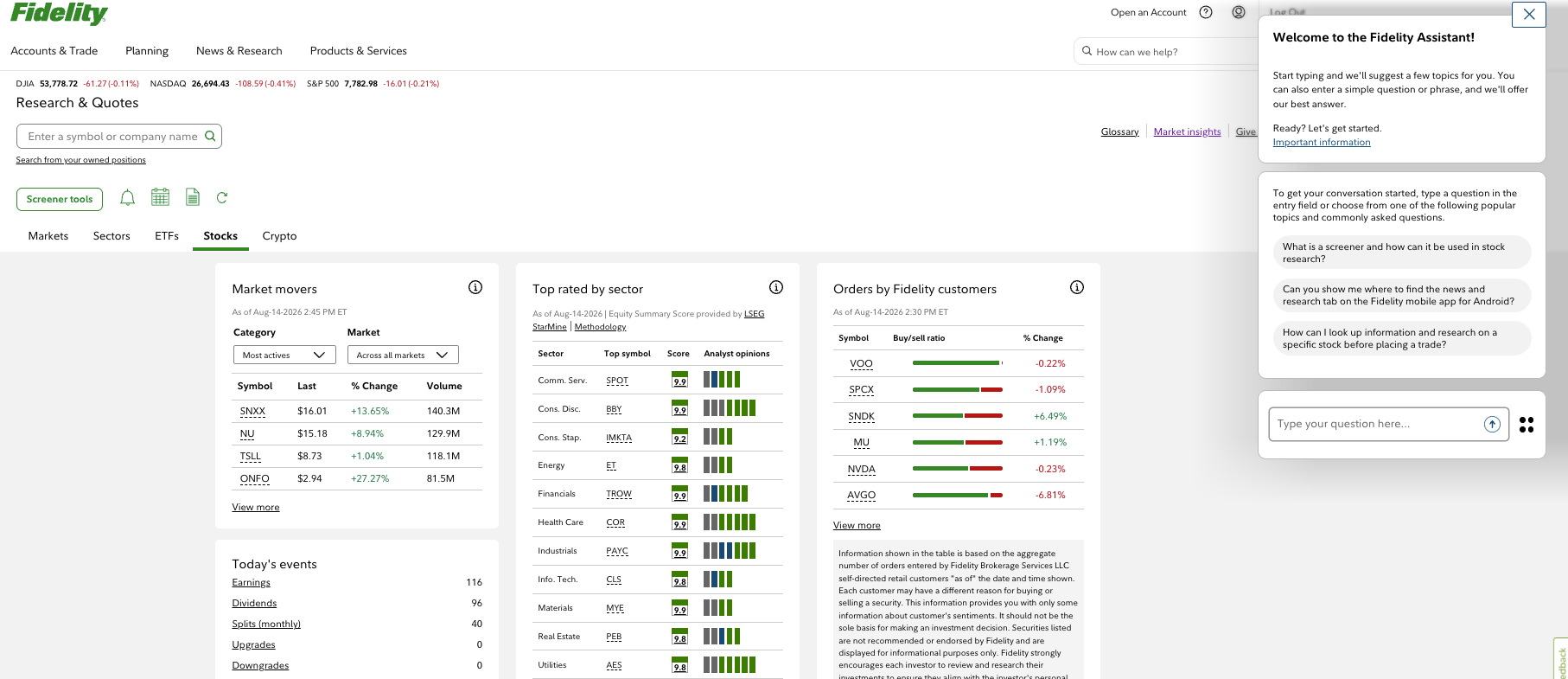Open the NVDA symbol link
The width and height of the screenshot is (1568, 679).
(x=862, y=469)
